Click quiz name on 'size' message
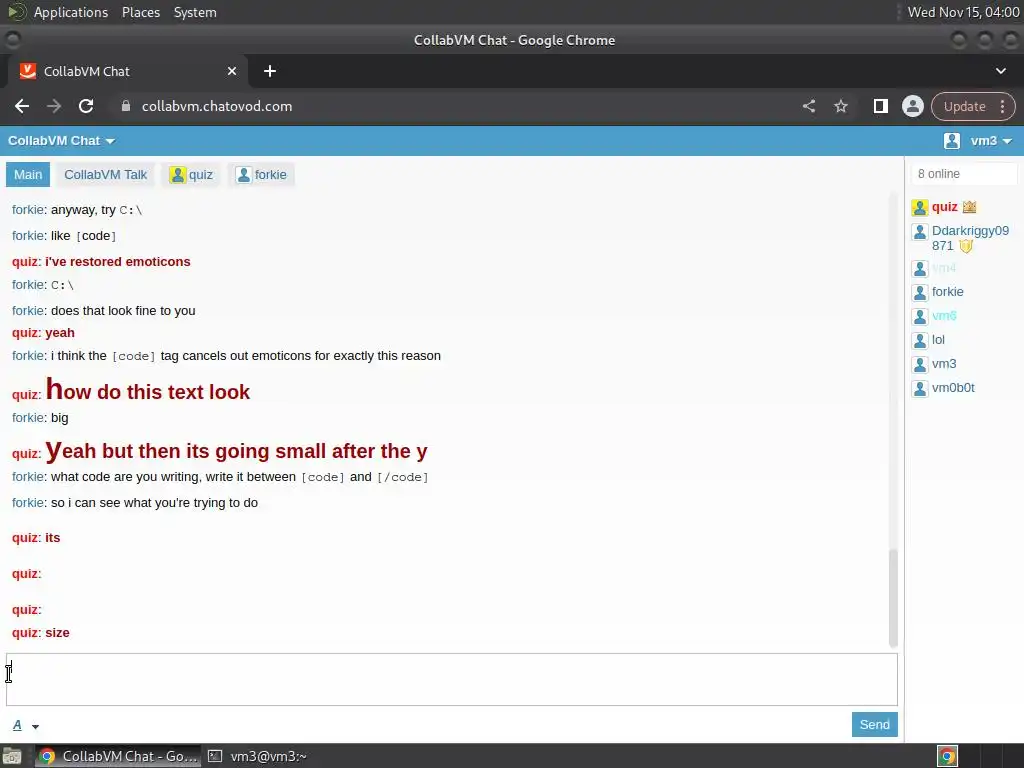Viewport: 1024px width, 768px height. [x=25, y=633]
